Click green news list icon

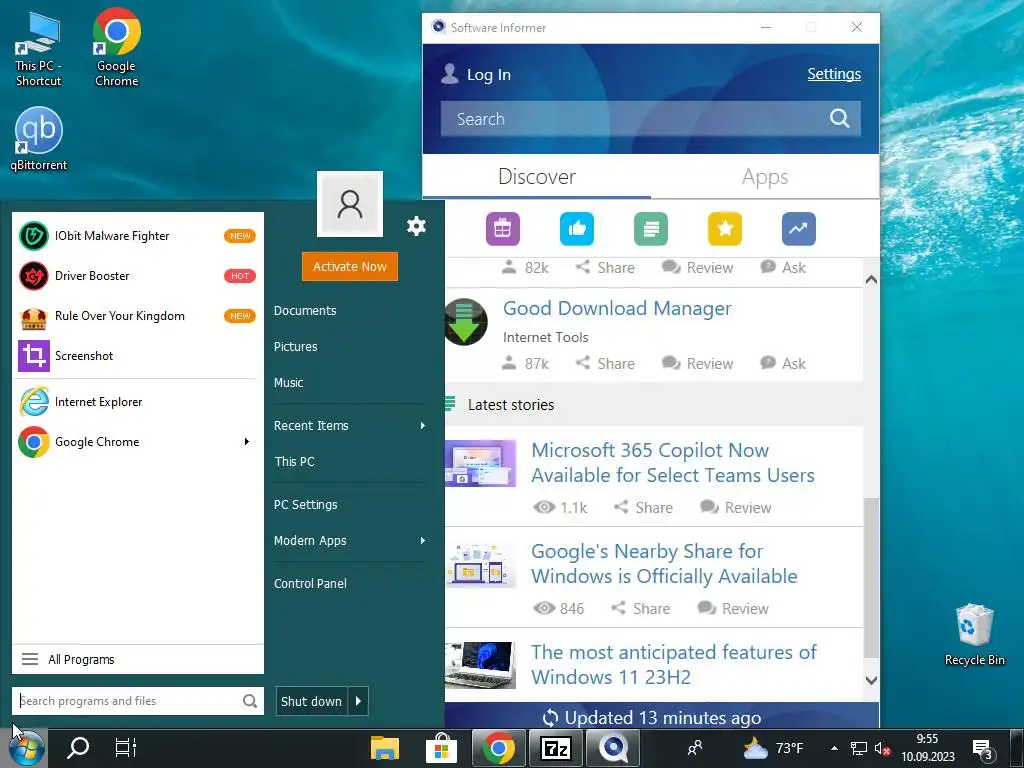[650, 229]
